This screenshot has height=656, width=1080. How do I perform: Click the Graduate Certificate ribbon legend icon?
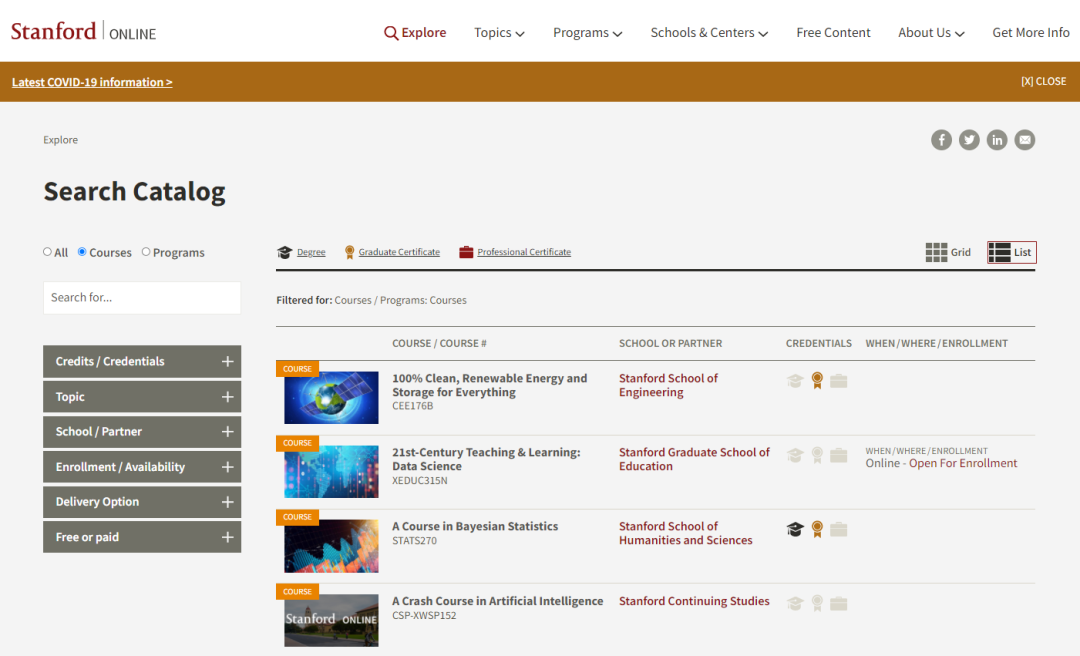coord(349,252)
